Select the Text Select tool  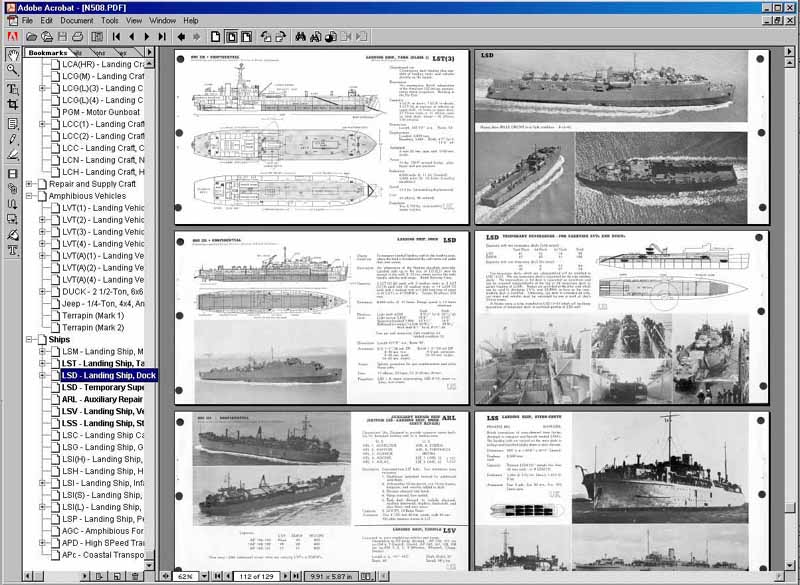tap(13, 88)
